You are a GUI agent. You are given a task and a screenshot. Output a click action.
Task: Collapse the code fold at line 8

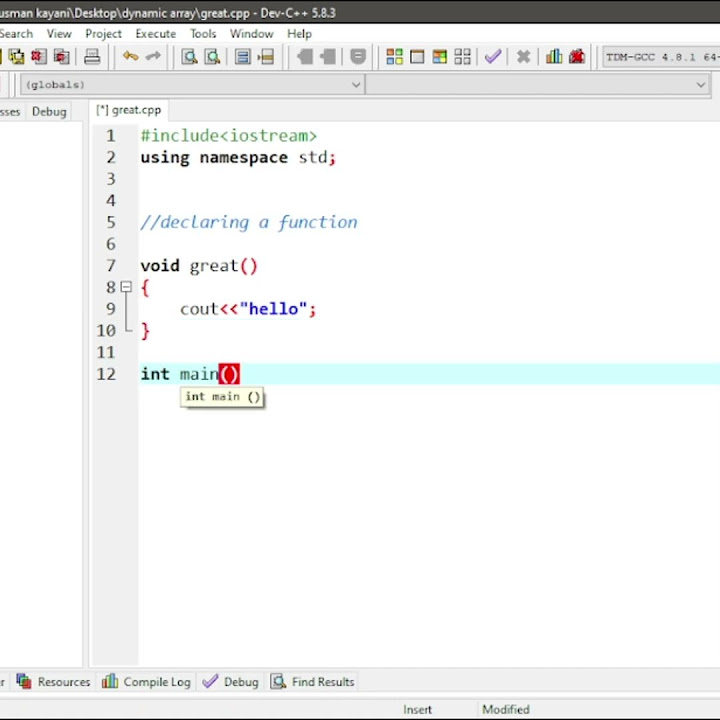click(x=126, y=287)
